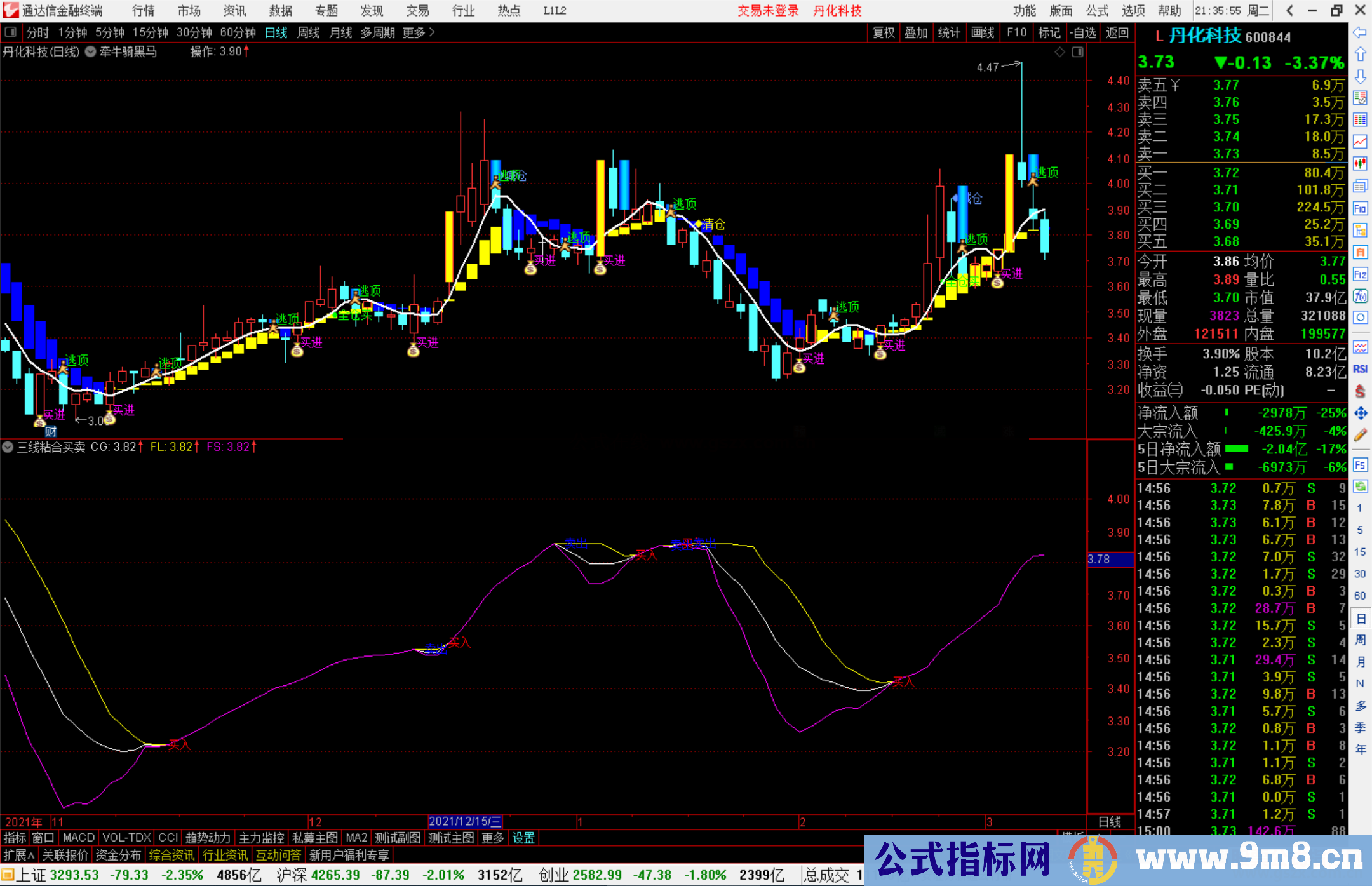Enable the 叠加 overlay option
Image resolution: width=1372 pixels, height=886 pixels.
(x=917, y=32)
